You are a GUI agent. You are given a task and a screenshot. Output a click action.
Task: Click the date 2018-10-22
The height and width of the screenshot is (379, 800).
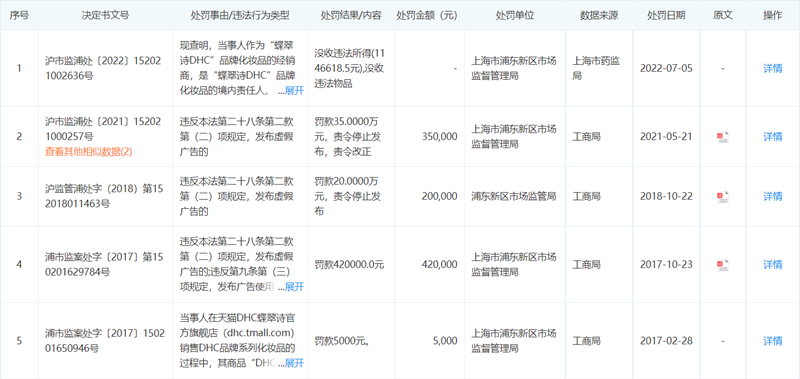click(x=666, y=196)
